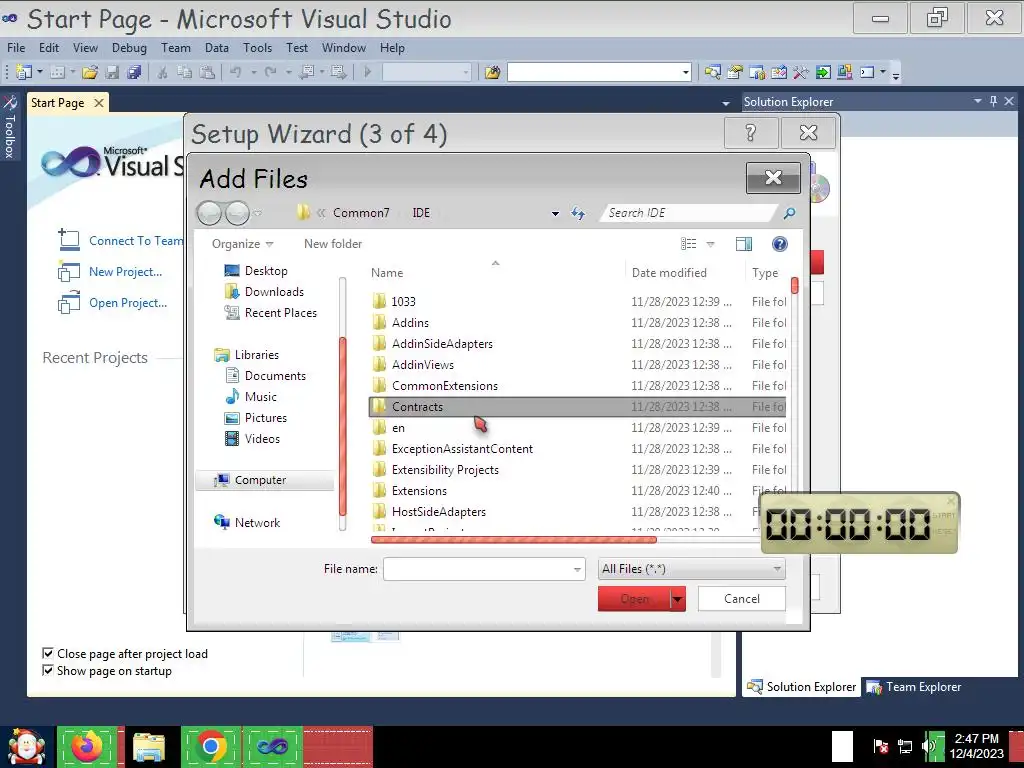Toggle the preview pane icon

744,244
